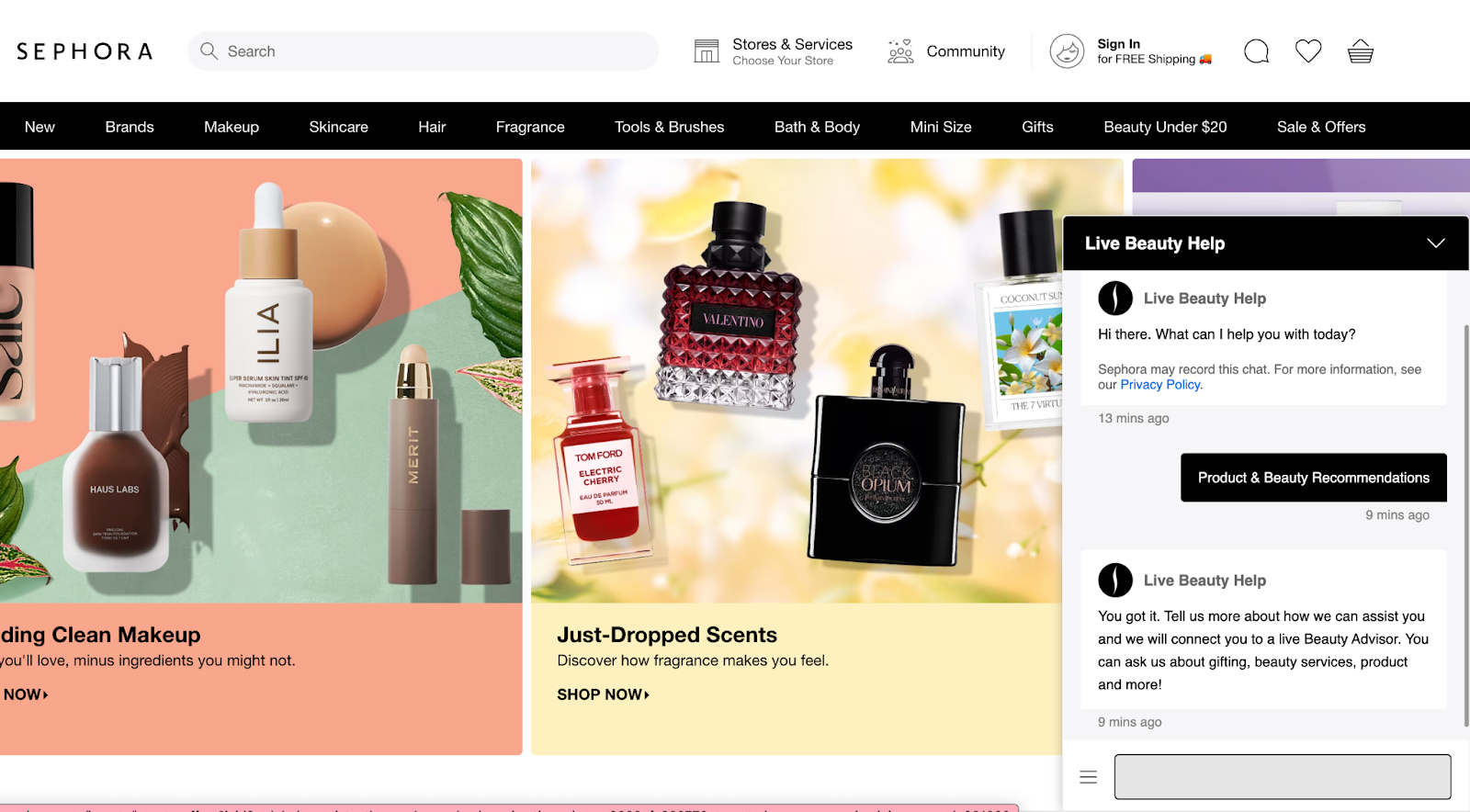
Task: Open the Tools & Brushes menu
Action: [670, 127]
